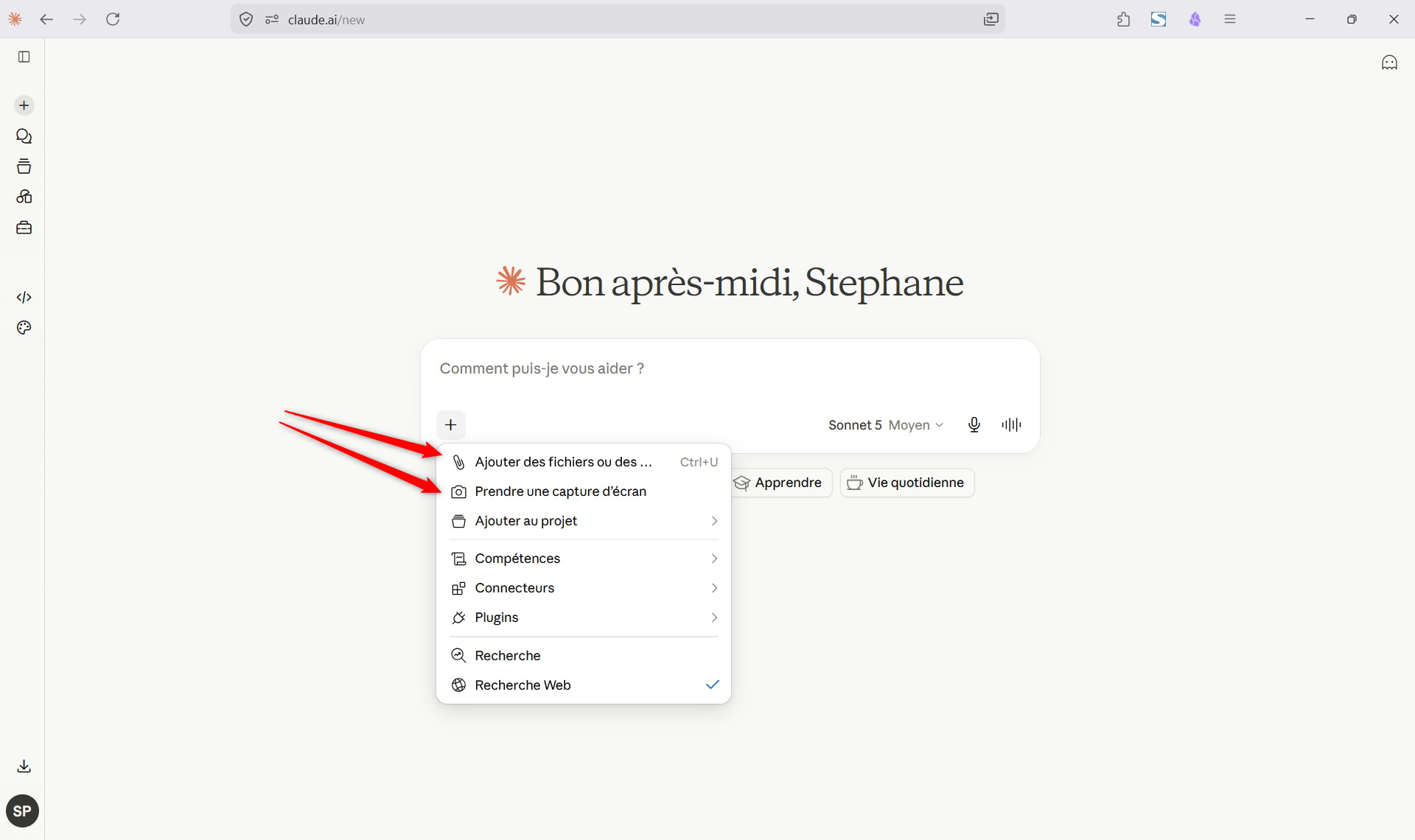Click the Claude tab favicon
The image size is (1415, 840).
click(x=15, y=19)
